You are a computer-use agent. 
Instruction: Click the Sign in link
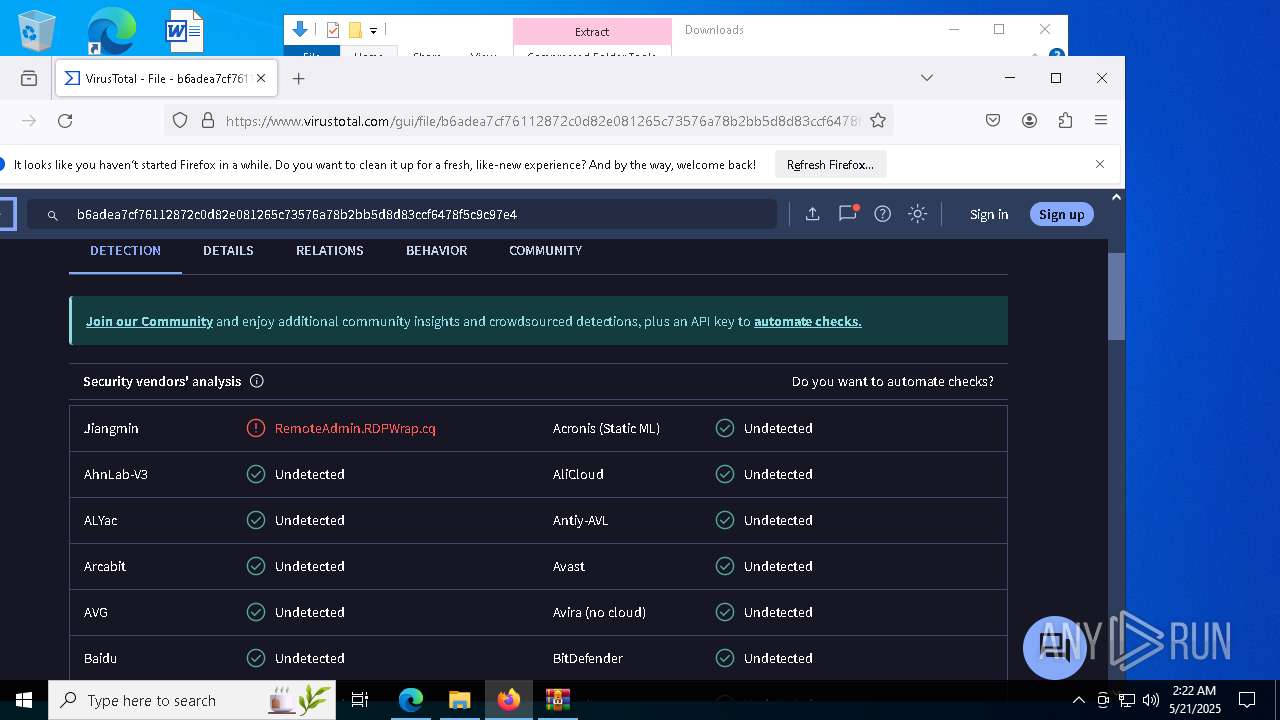click(x=989, y=214)
